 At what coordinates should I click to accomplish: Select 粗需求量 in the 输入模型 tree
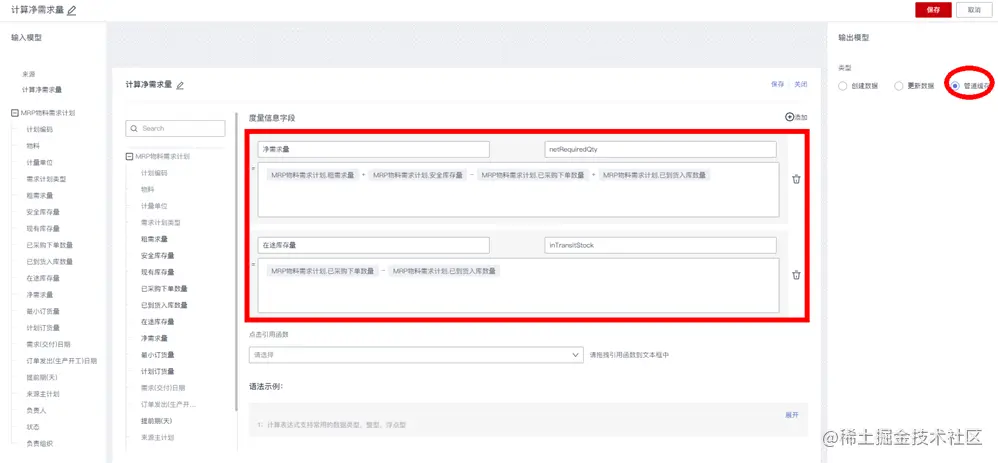39,196
